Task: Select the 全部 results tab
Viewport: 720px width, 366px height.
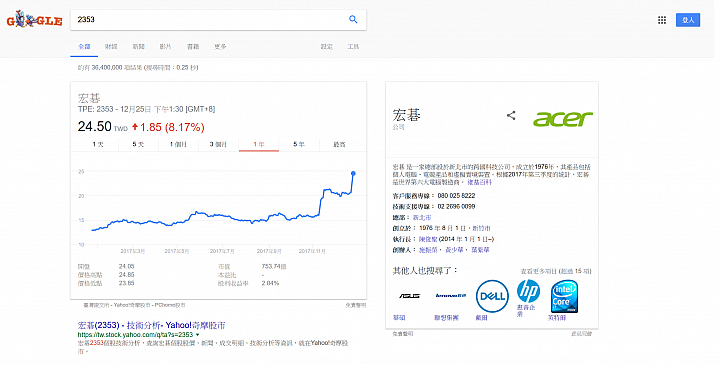Action: tap(84, 46)
